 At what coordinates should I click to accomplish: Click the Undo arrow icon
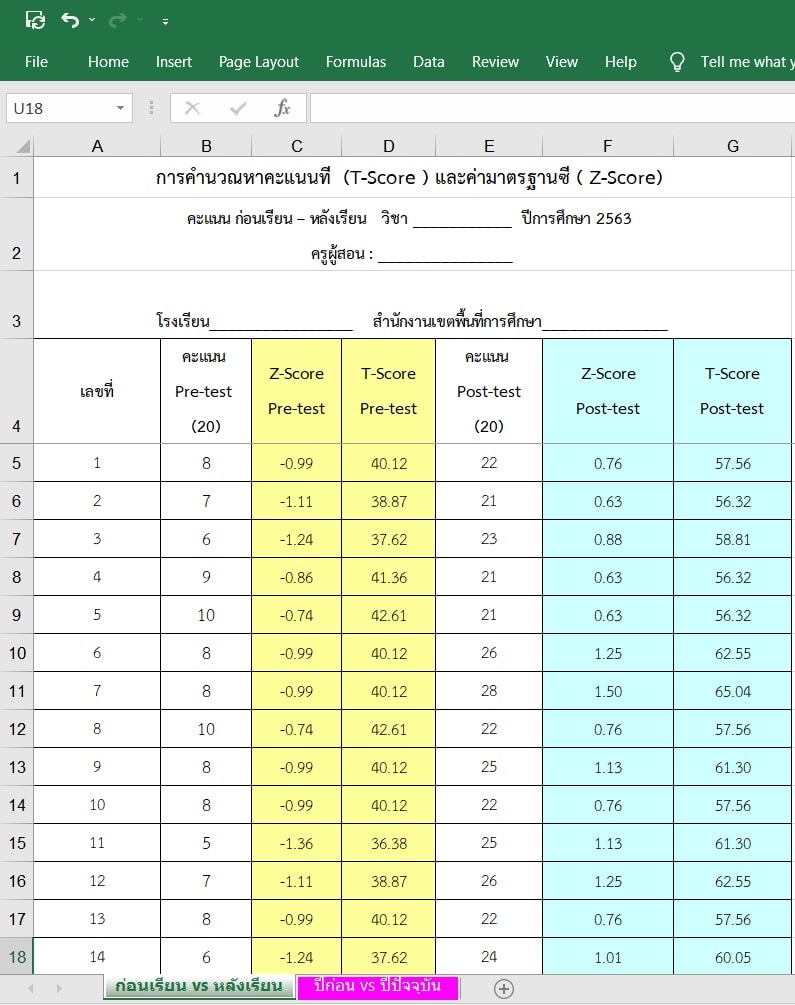pos(70,21)
